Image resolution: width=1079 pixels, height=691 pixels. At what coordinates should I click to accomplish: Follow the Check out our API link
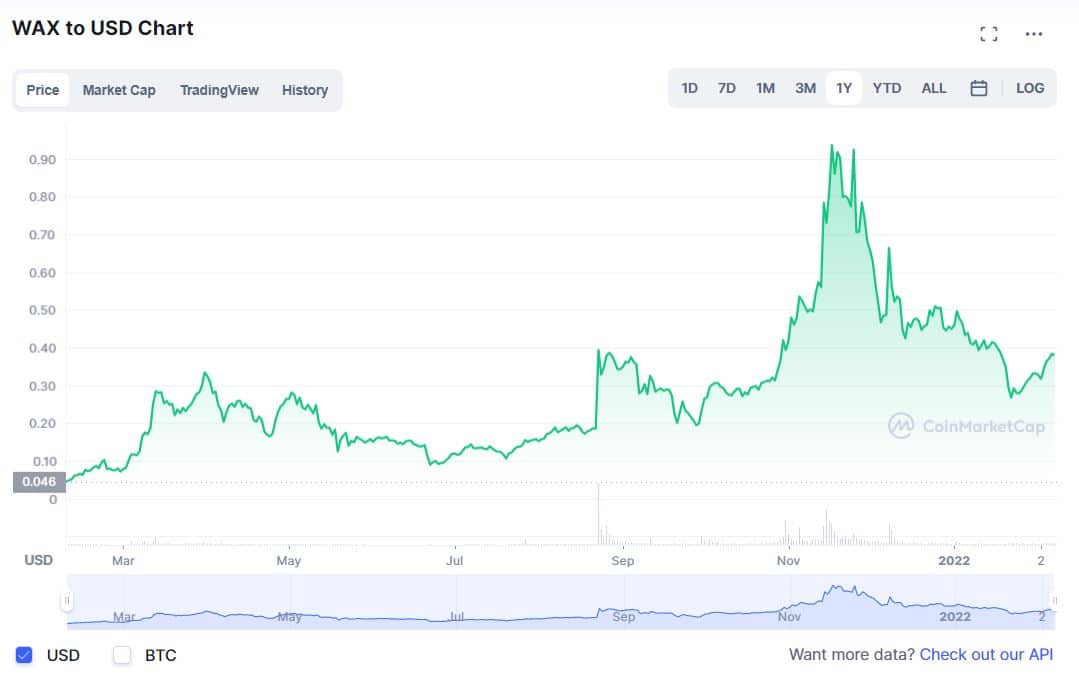(x=986, y=655)
